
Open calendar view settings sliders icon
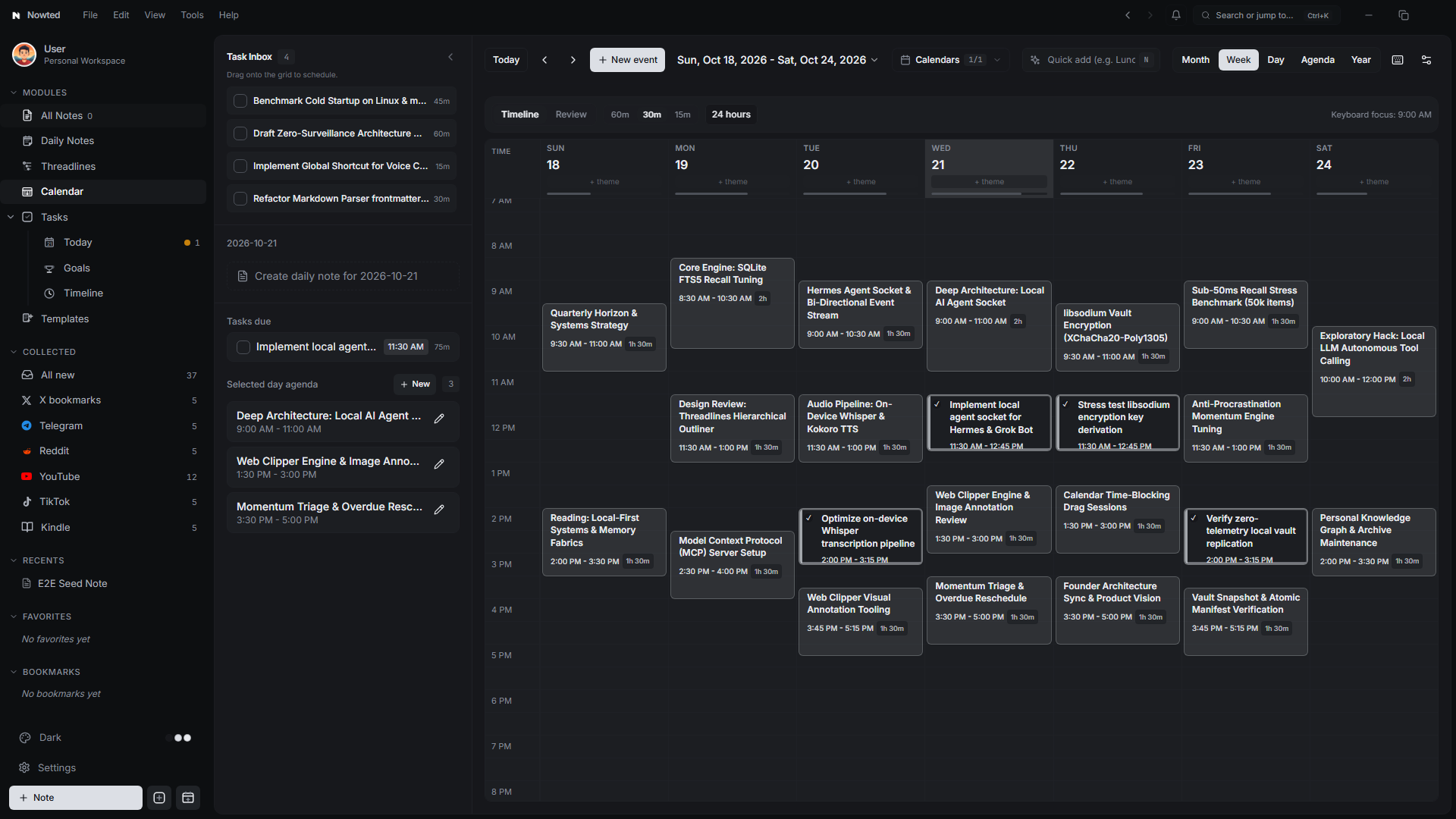click(1426, 60)
